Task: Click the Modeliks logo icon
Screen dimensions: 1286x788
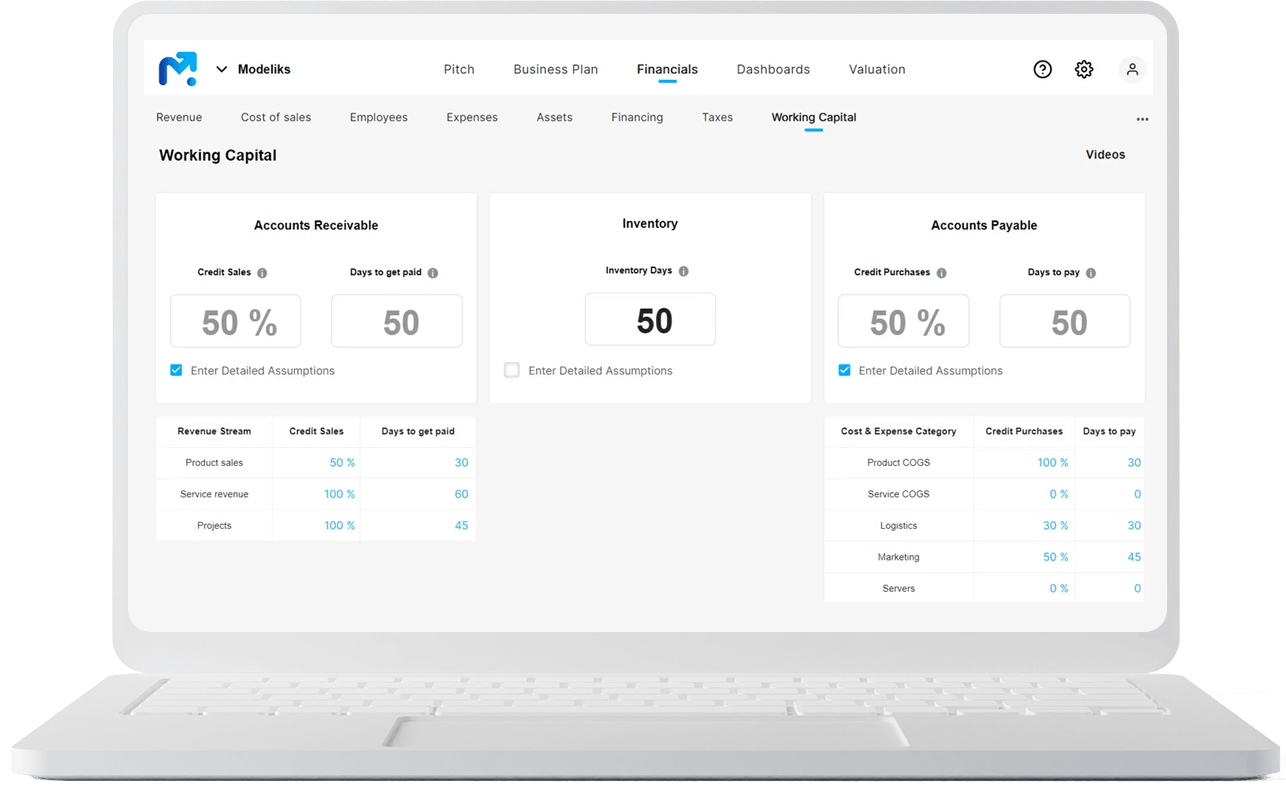Action: (x=178, y=69)
